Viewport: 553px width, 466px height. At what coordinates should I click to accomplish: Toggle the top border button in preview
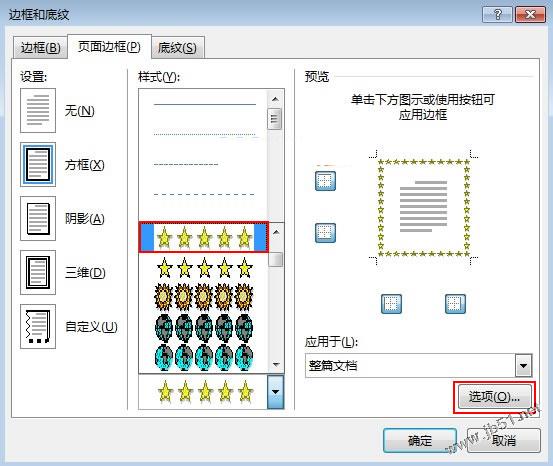pyautogui.click(x=325, y=181)
